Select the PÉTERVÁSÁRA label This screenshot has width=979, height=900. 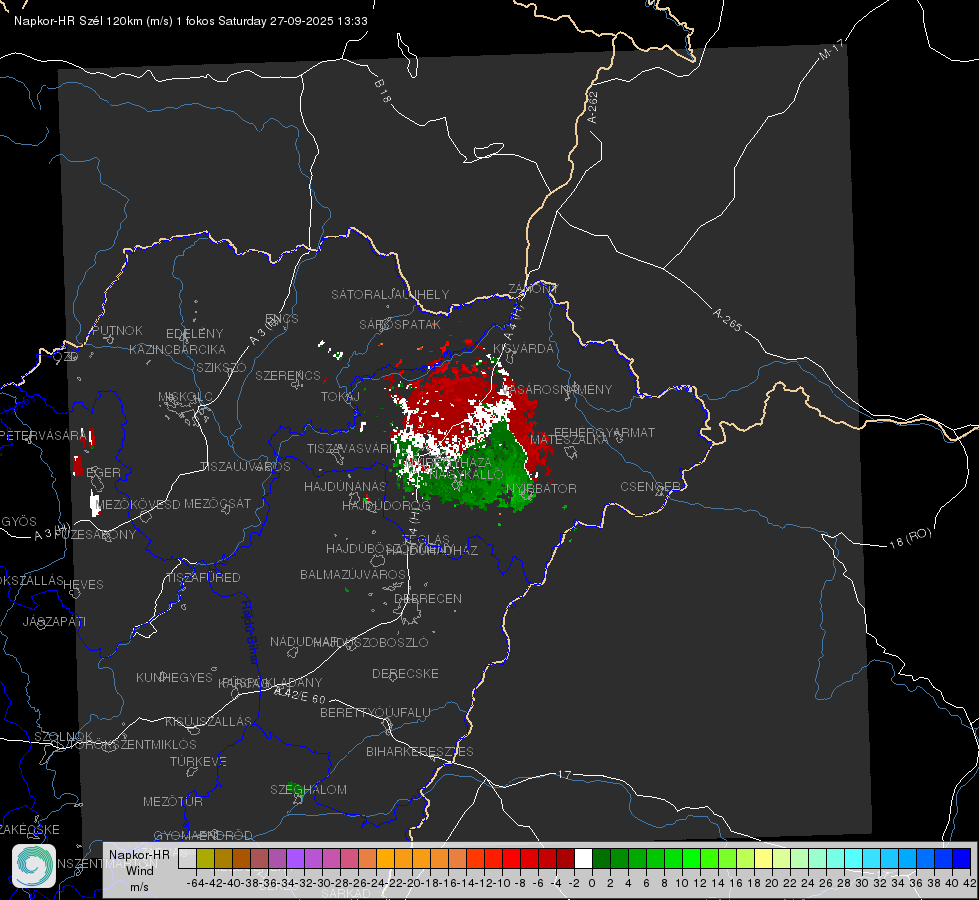click(44, 435)
